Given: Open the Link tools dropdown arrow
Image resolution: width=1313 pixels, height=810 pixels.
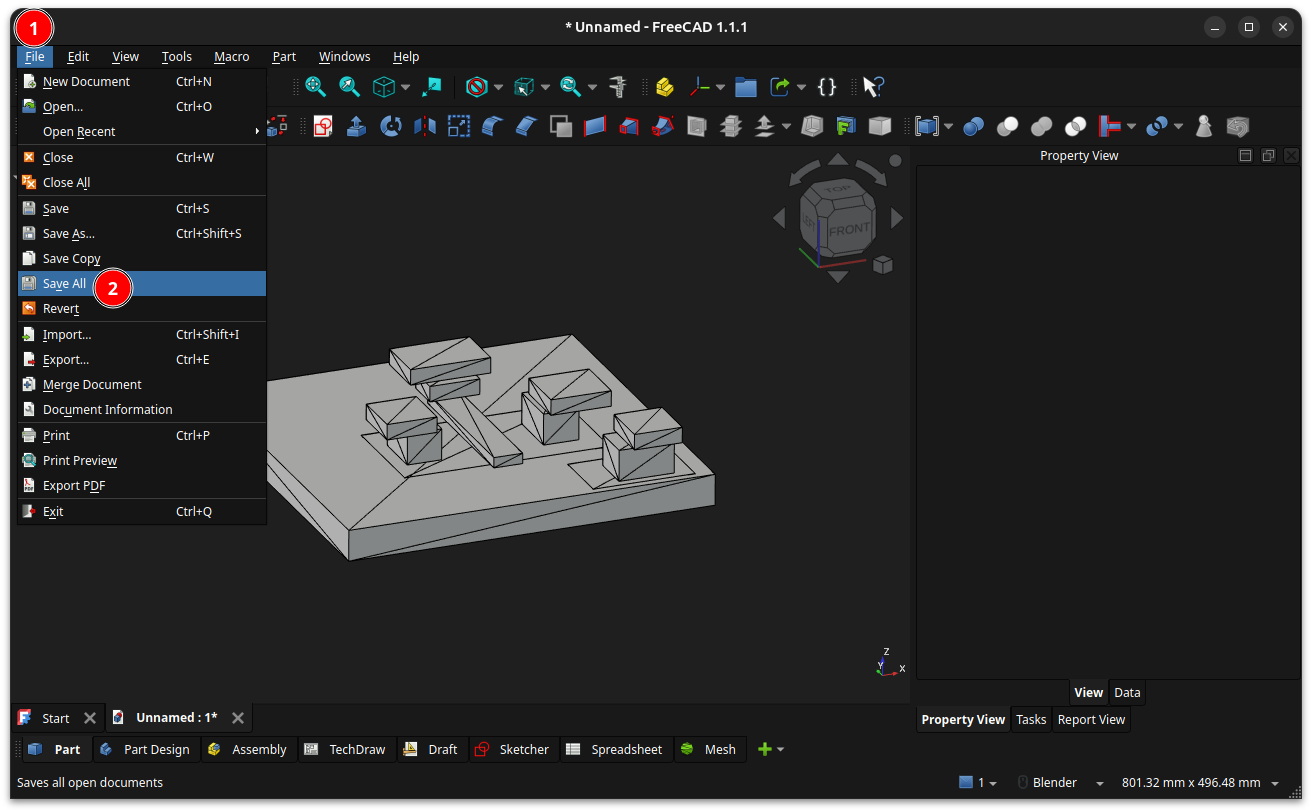Looking at the screenshot, I should pos(801,87).
